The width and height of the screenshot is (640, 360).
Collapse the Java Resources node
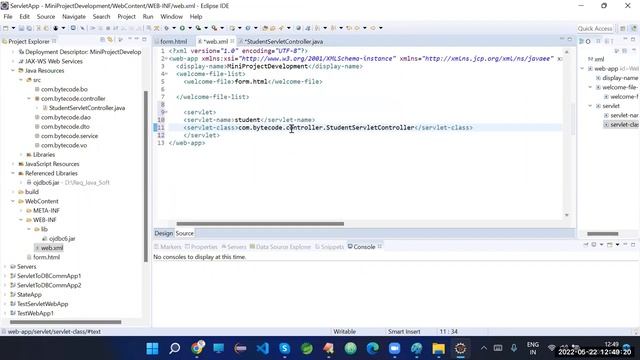click(x=13, y=71)
